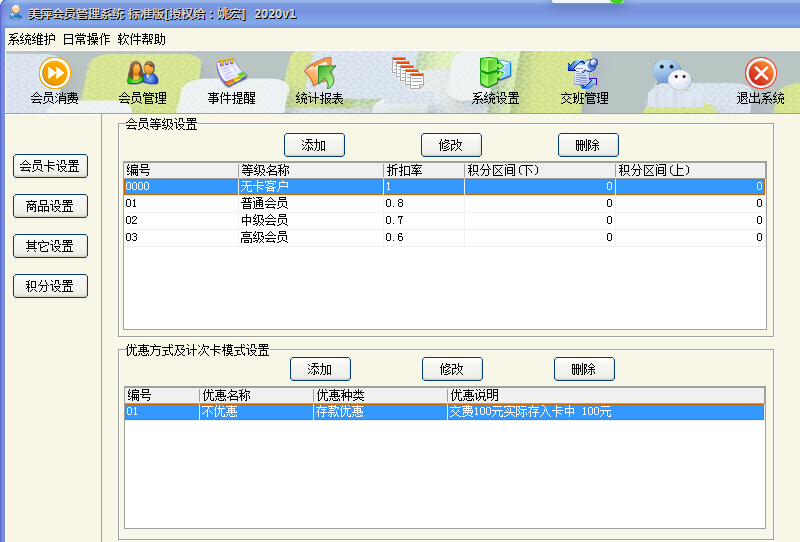Click 删除 in 会员等级设置

(588, 145)
